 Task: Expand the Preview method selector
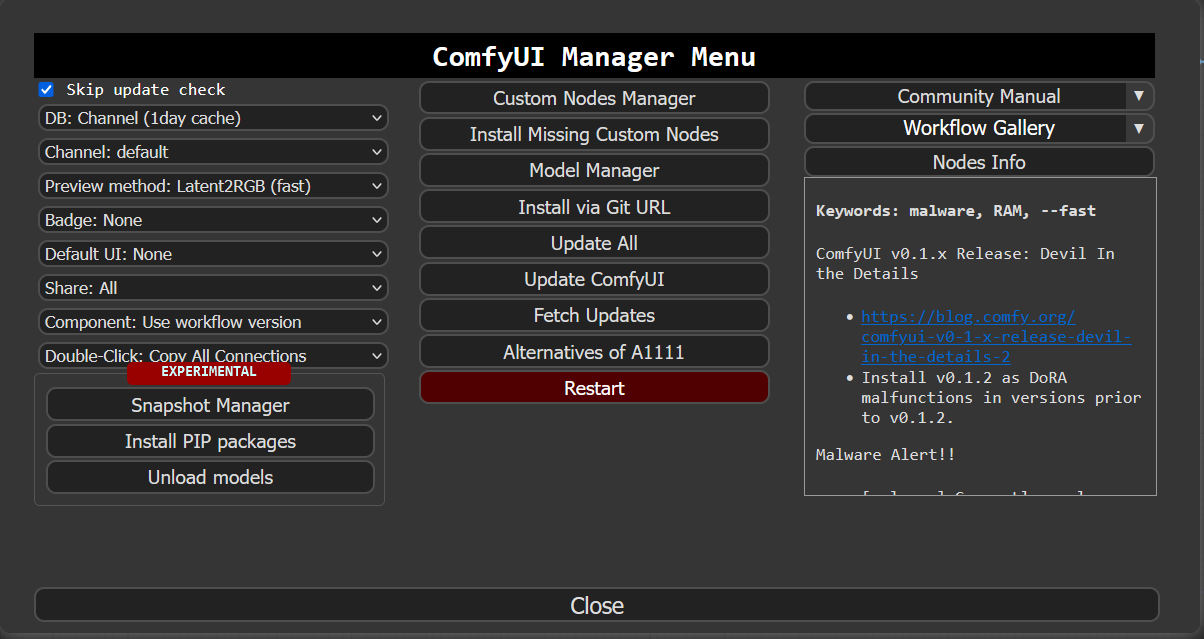click(x=213, y=185)
